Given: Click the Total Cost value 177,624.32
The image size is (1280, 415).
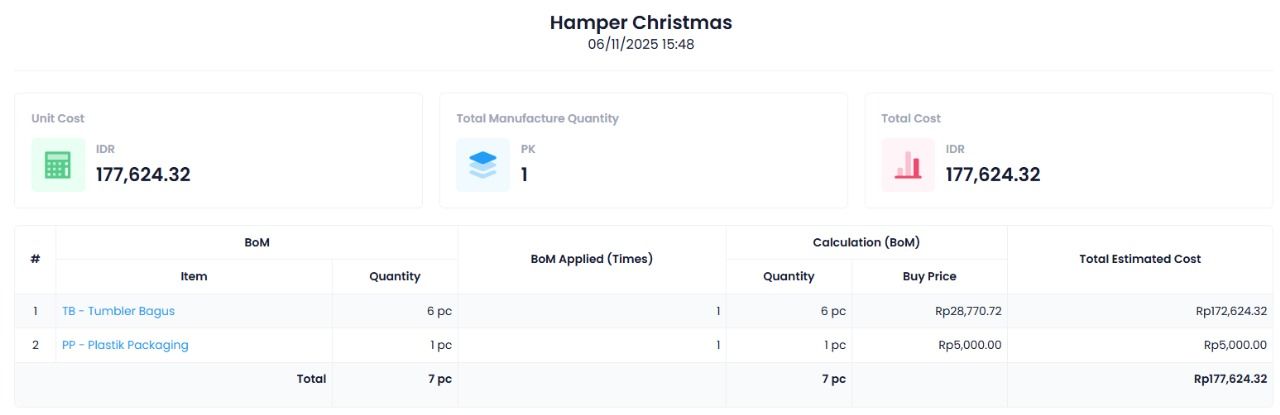Looking at the screenshot, I should tap(993, 175).
